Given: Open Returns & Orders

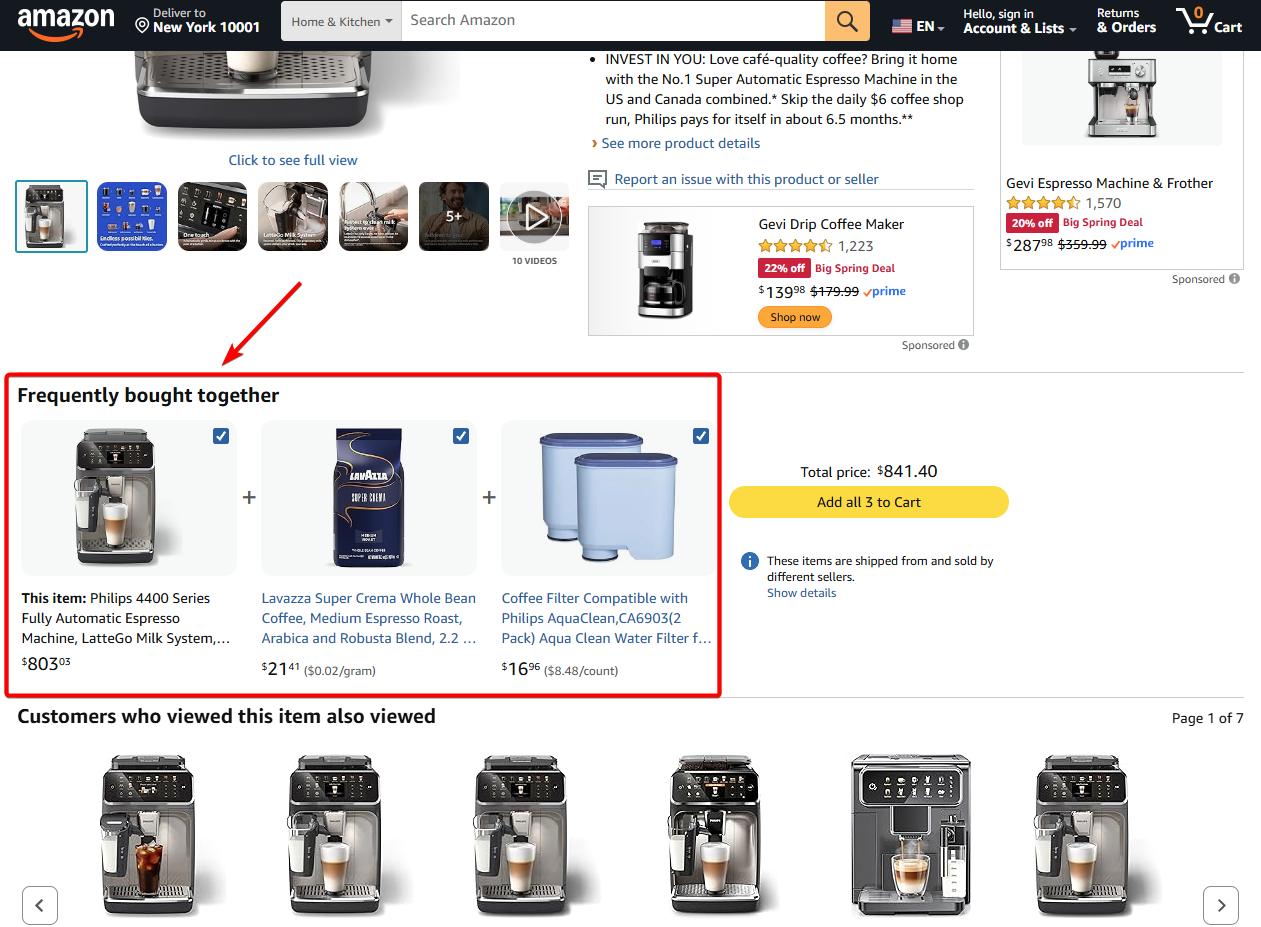Looking at the screenshot, I should [x=1126, y=21].
